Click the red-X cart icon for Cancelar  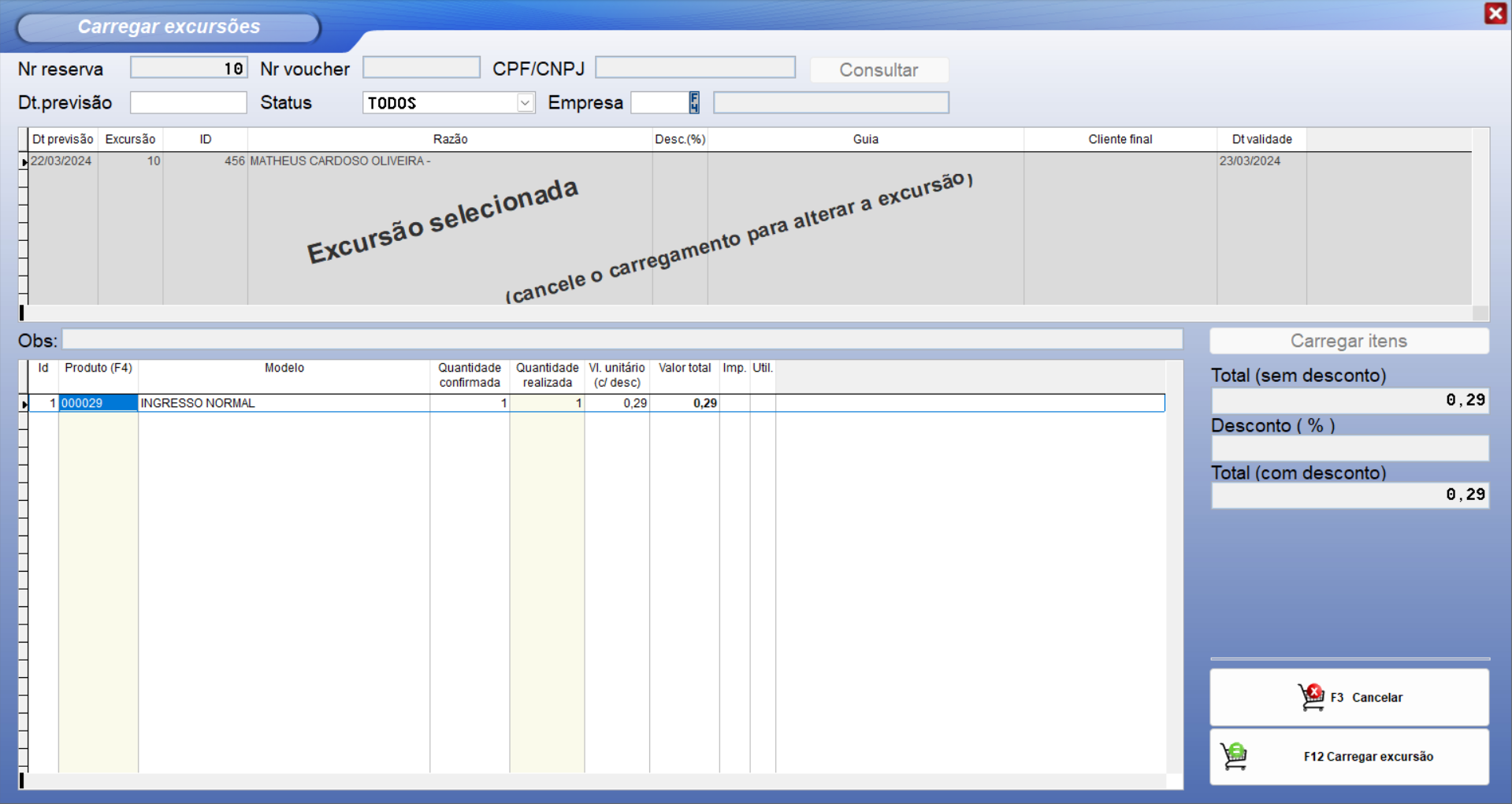pos(1312,697)
